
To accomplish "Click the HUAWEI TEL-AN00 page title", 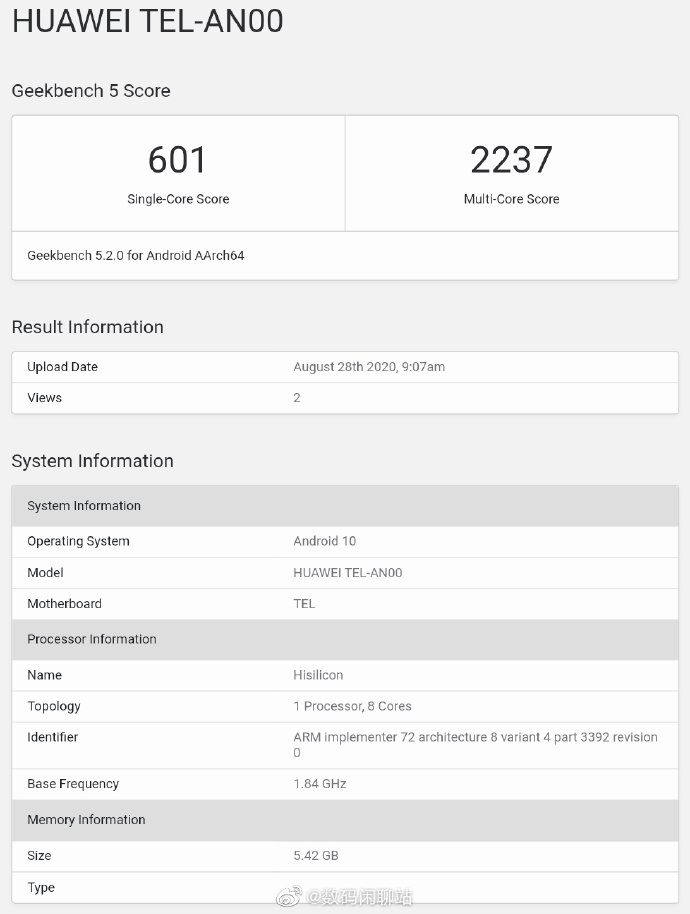I will pyautogui.click(x=147, y=21).
